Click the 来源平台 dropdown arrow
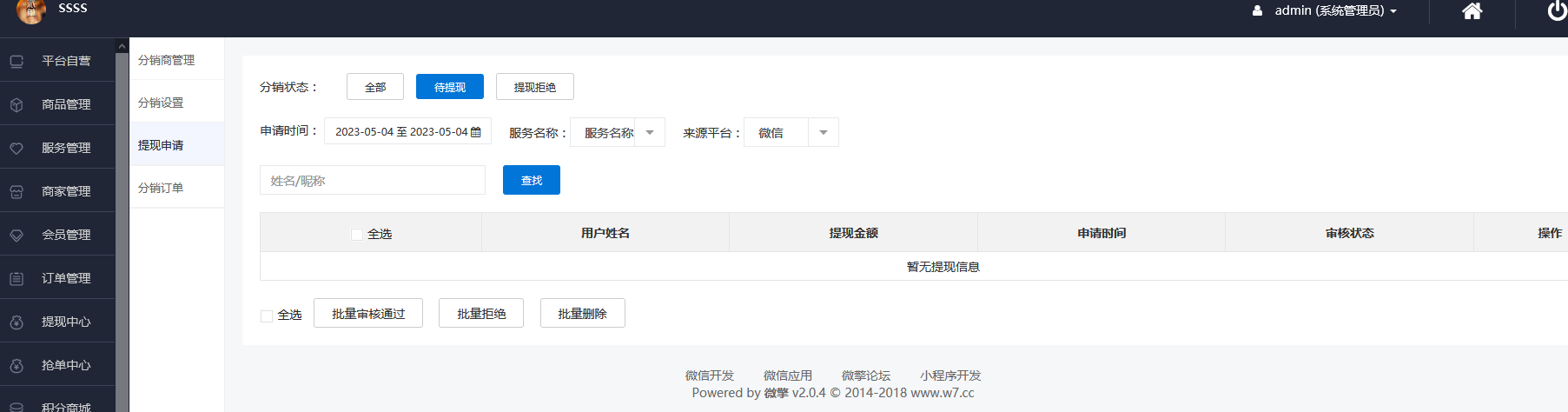Viewport: 1568px width, 412px height. point(824,132)
